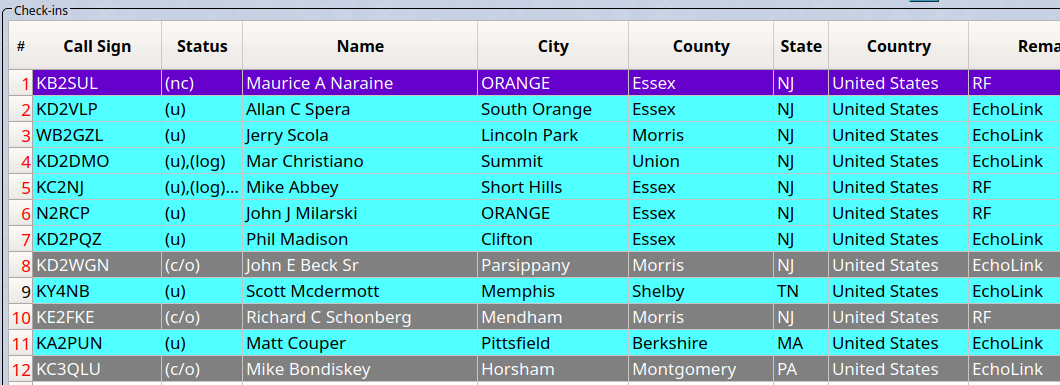The height and width of the screenshot is (385, 1060).
Task: Click the name John J Milarski
Action: tap(302, 213)
